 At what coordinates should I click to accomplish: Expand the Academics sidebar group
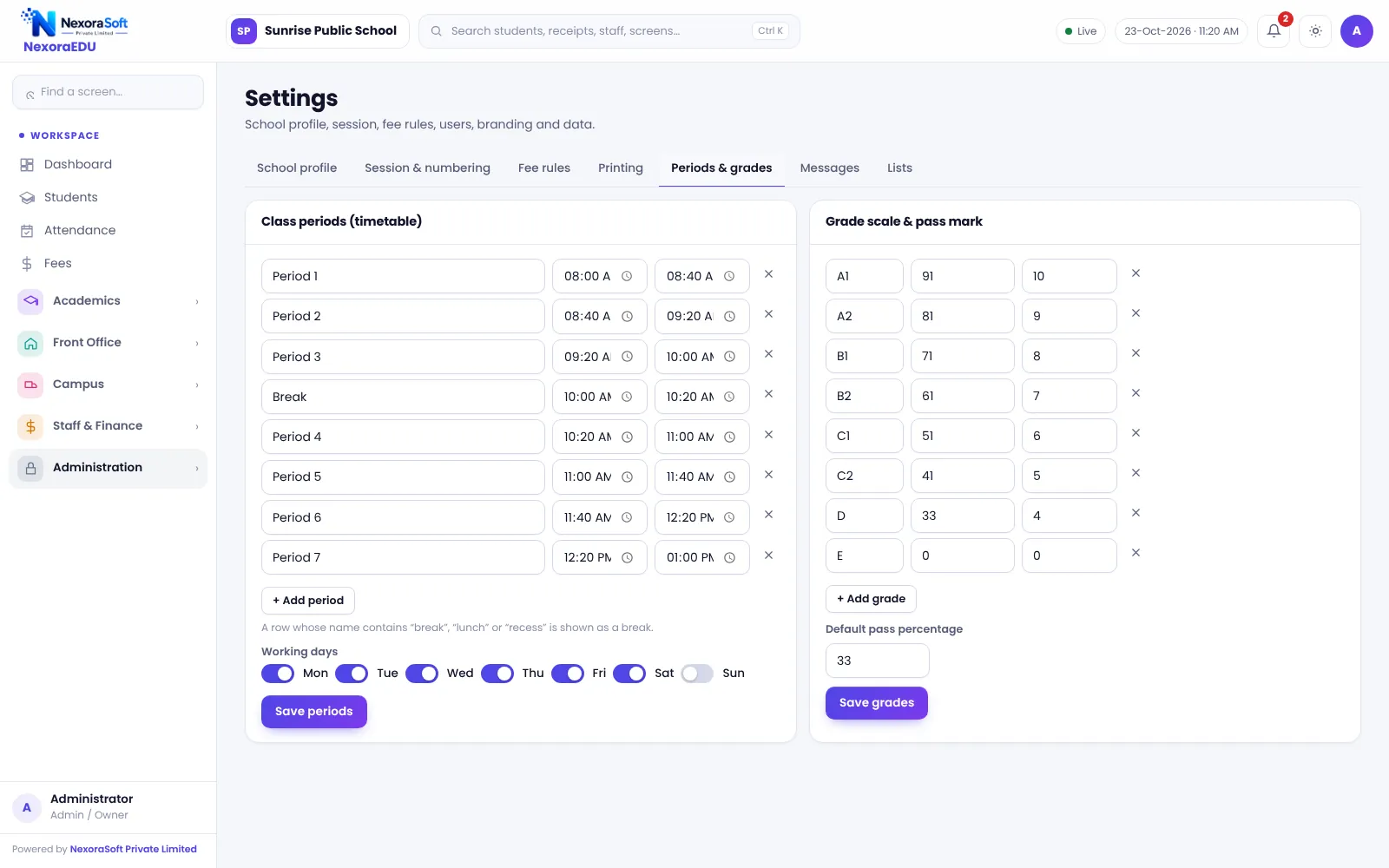click(x=108, y=301)
